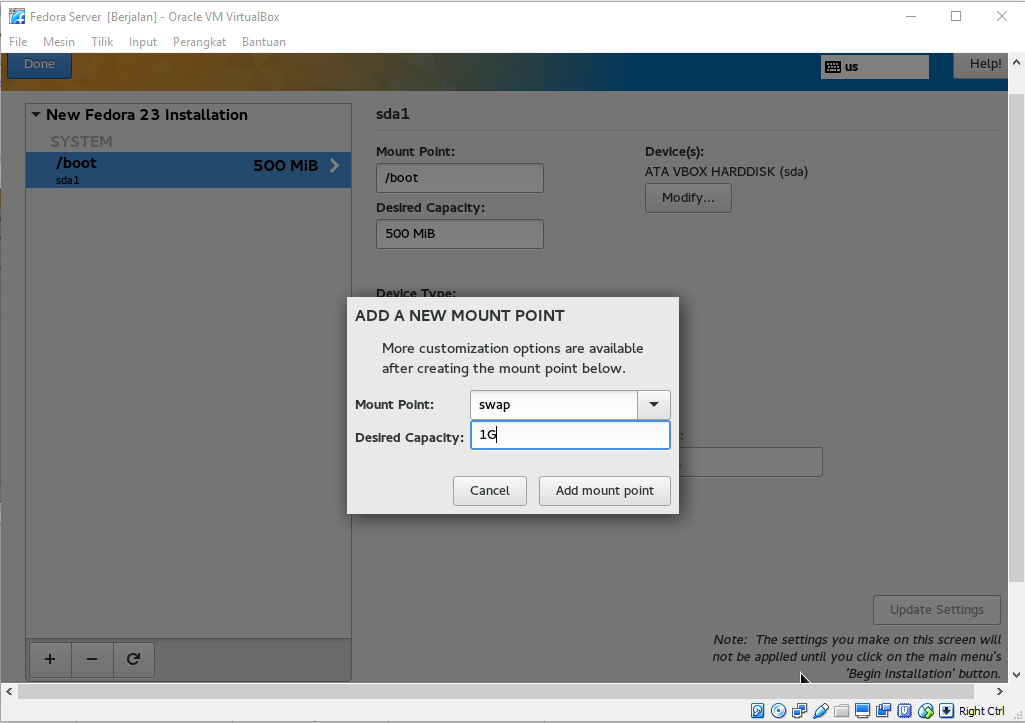Click the hard disk activity icon in VirtualBox status bar
The height and width of the screenshot is (723, 1025).
(758, 711)
